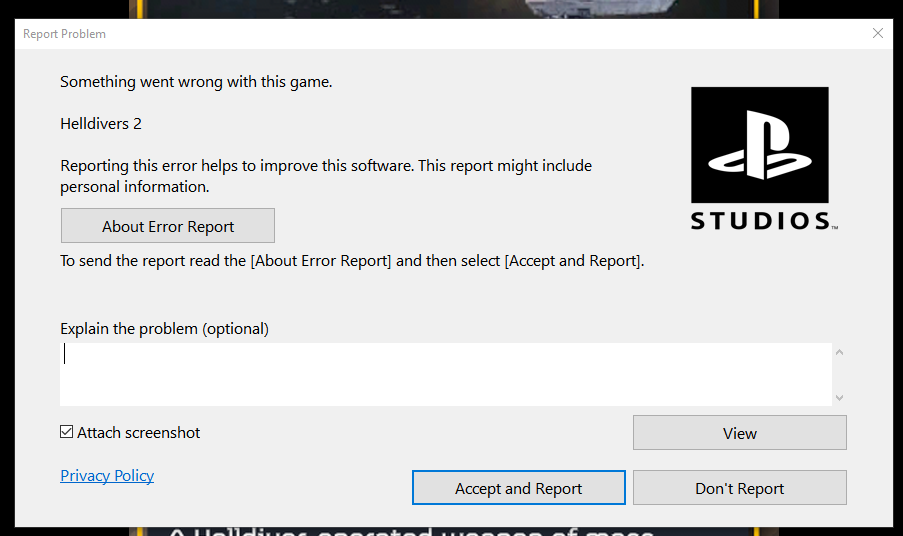Click the 'Explain the problem (optional)' label
This screenshot has width=903, height=536.
(x=165, y=329)
